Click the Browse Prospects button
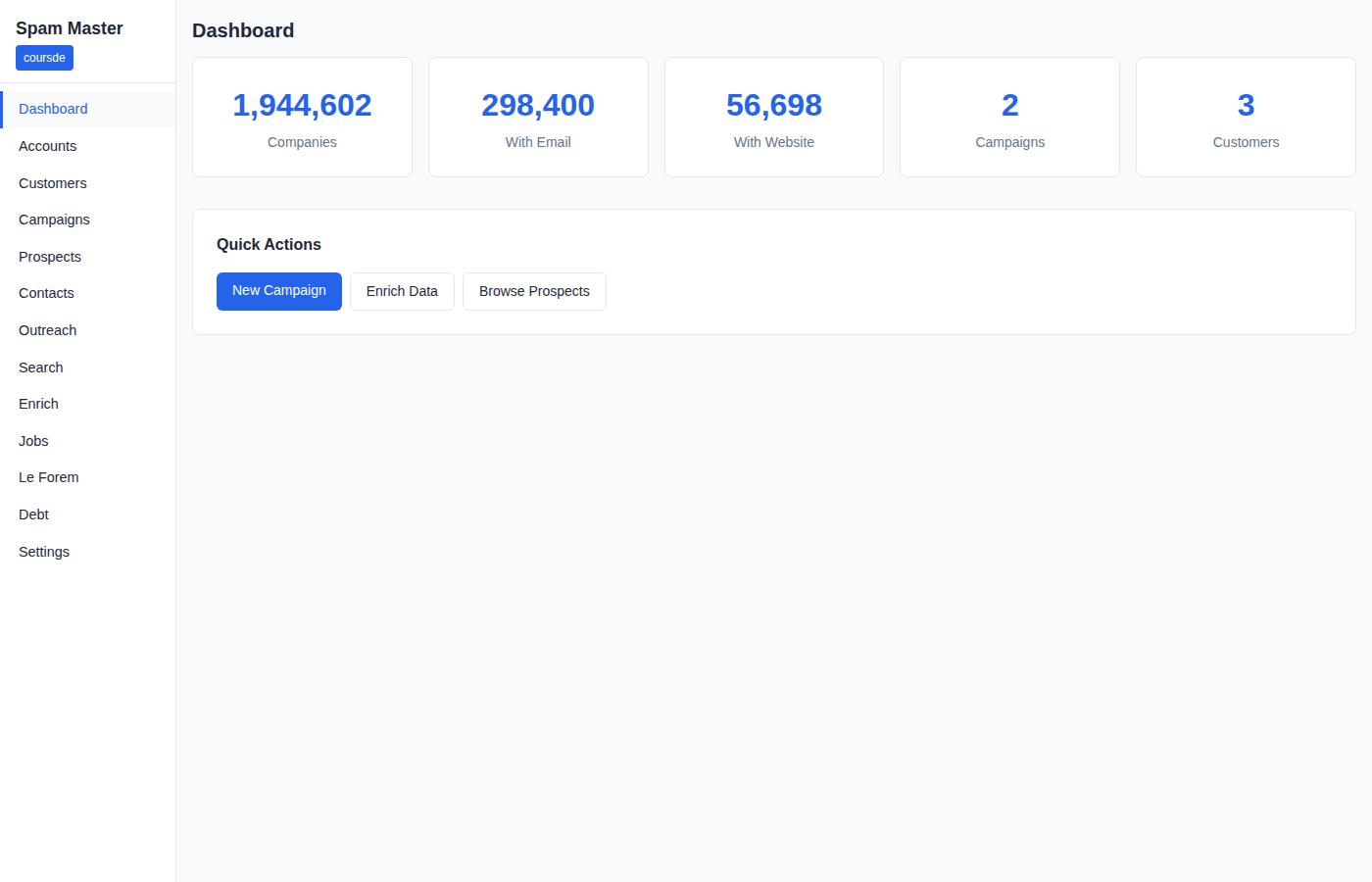The image size is (1372, 882). (x=534, y=291)
